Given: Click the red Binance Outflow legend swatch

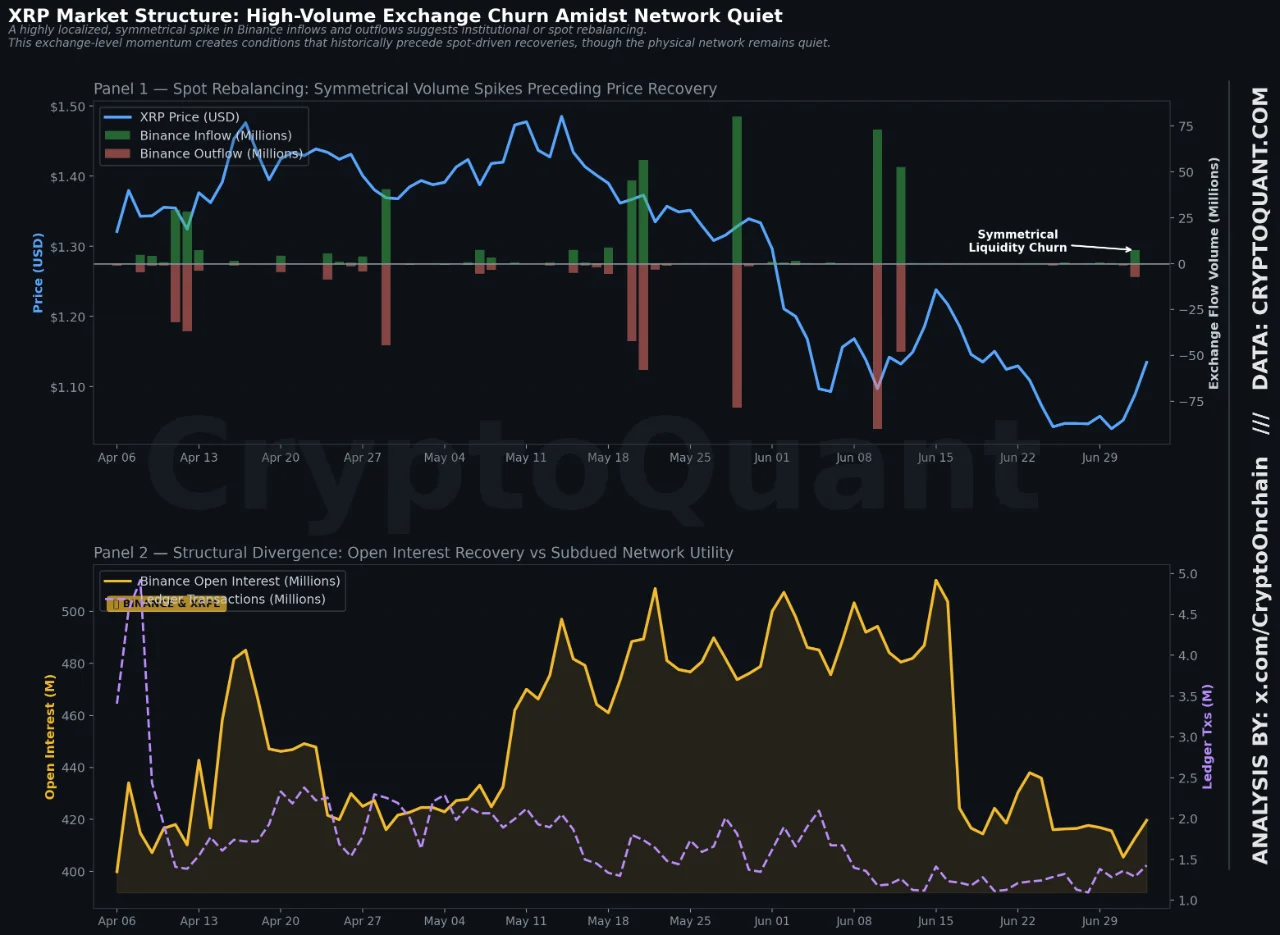Looking at the screenshot, I should click(119, 153).
